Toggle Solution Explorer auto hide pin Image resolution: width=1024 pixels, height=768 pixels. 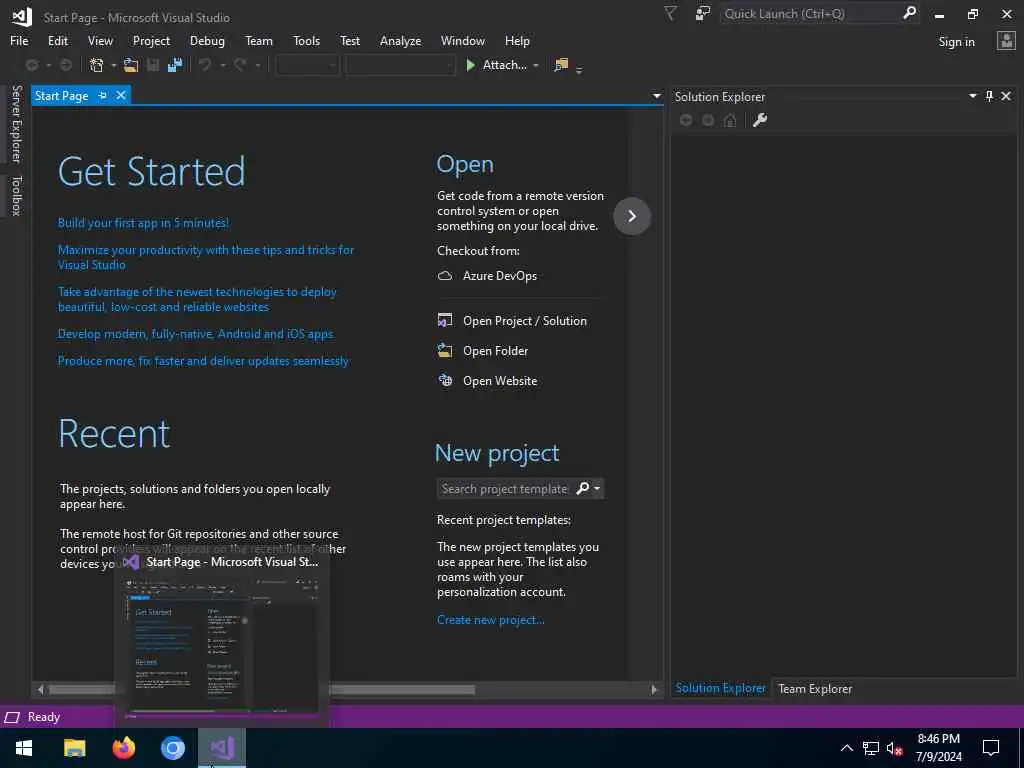tap(989, 96)
